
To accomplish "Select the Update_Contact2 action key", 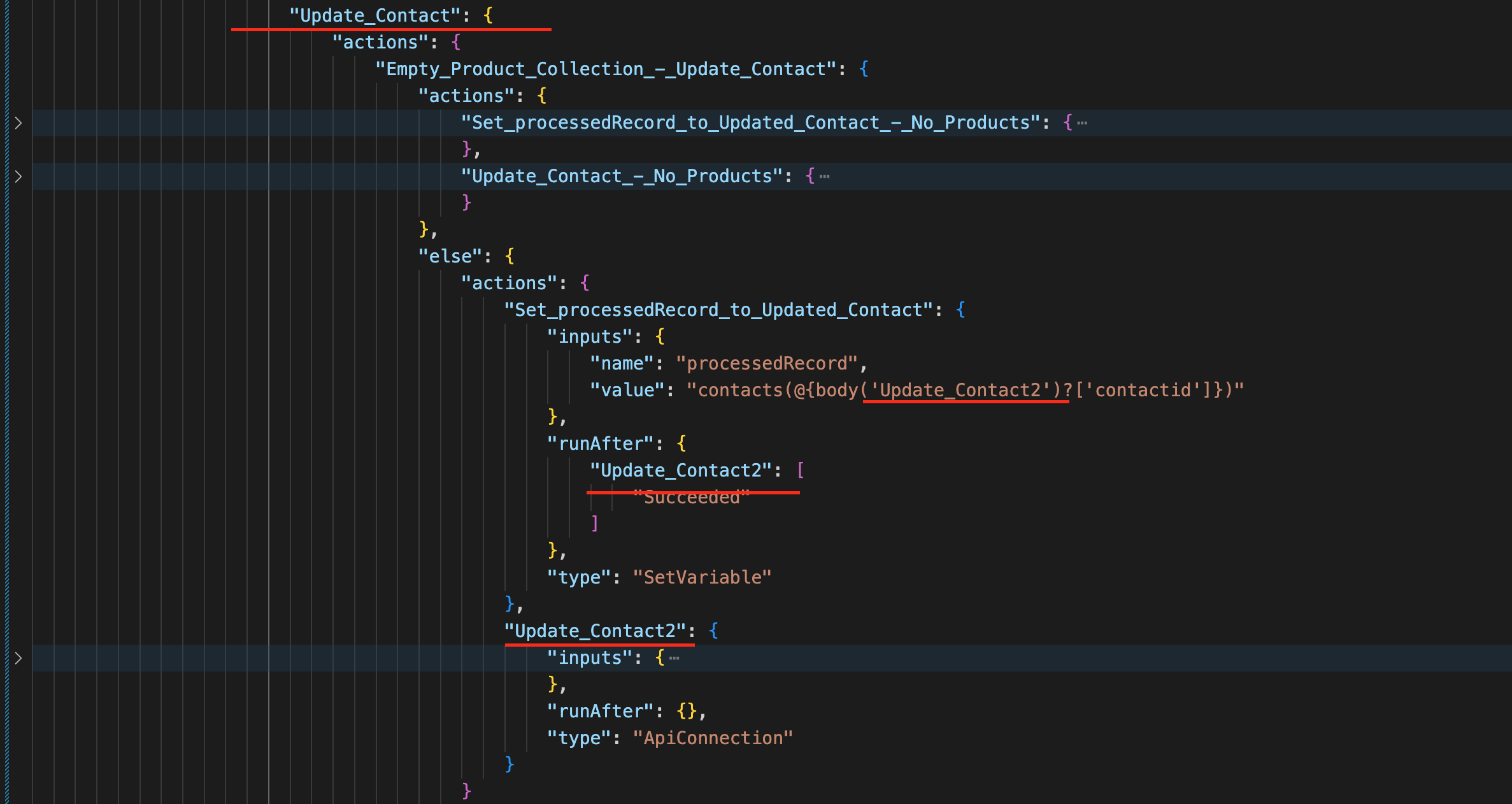I will pyautogui.click(x=599, y=631).
